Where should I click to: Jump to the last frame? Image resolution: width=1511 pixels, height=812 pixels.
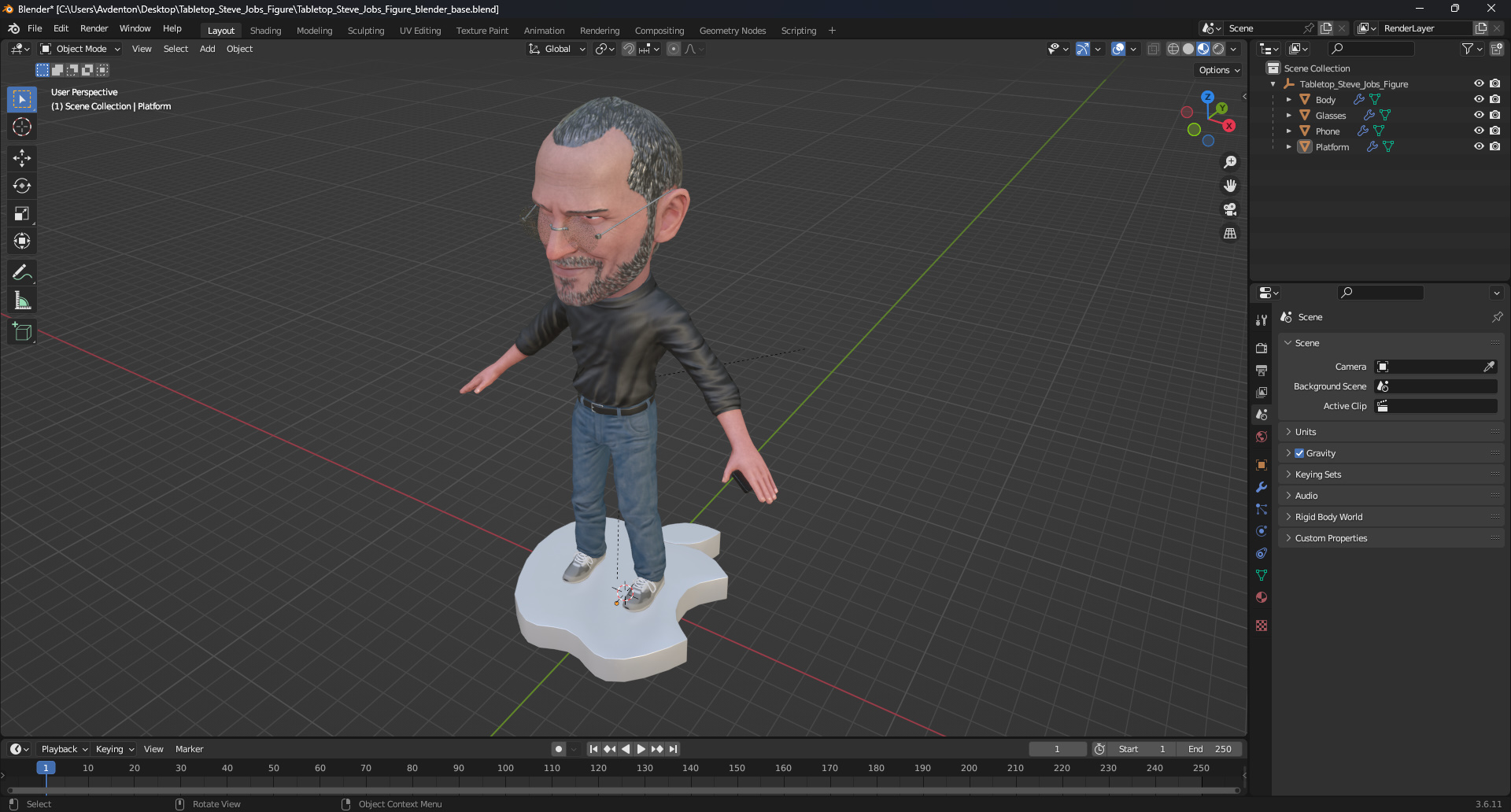tap(674, 749)
